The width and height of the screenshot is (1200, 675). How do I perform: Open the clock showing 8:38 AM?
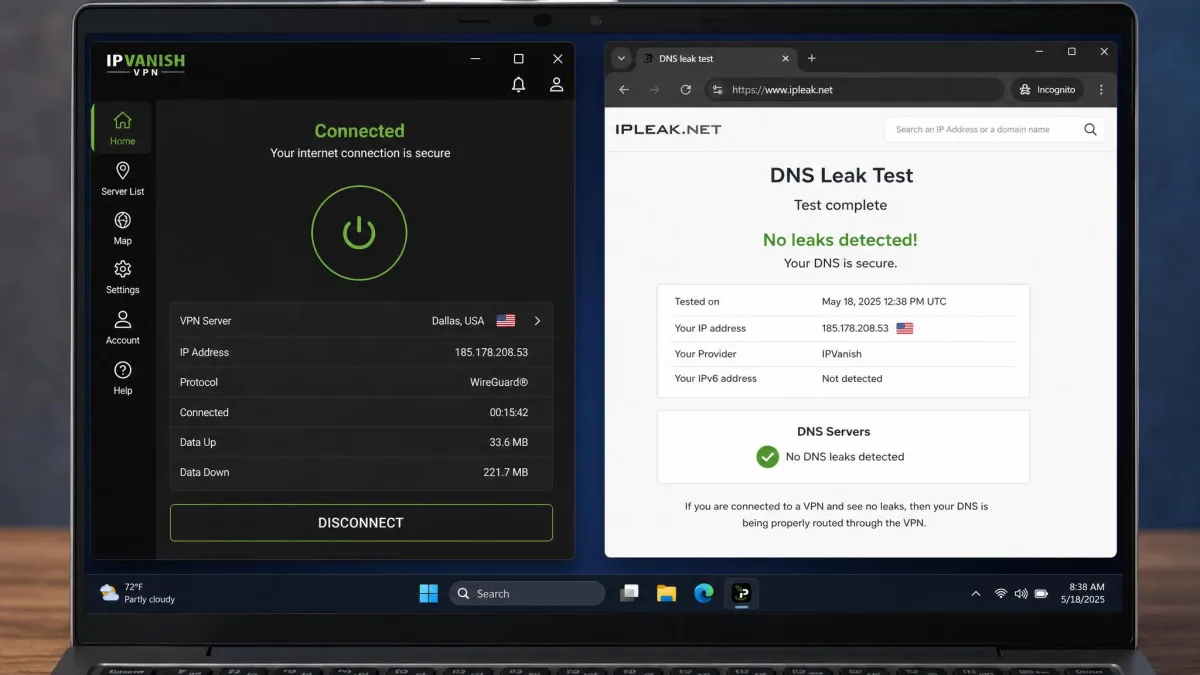[x=1085, y=593]
